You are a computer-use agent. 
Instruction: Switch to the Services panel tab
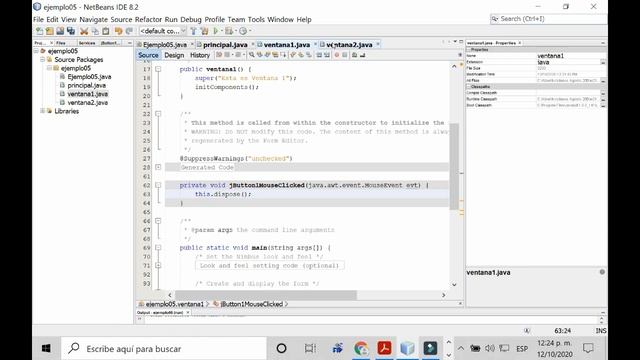[87, 43]
